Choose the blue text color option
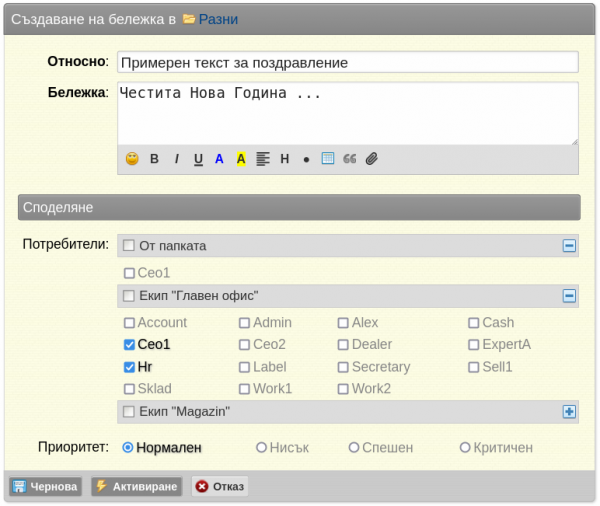 pos(219,159)
